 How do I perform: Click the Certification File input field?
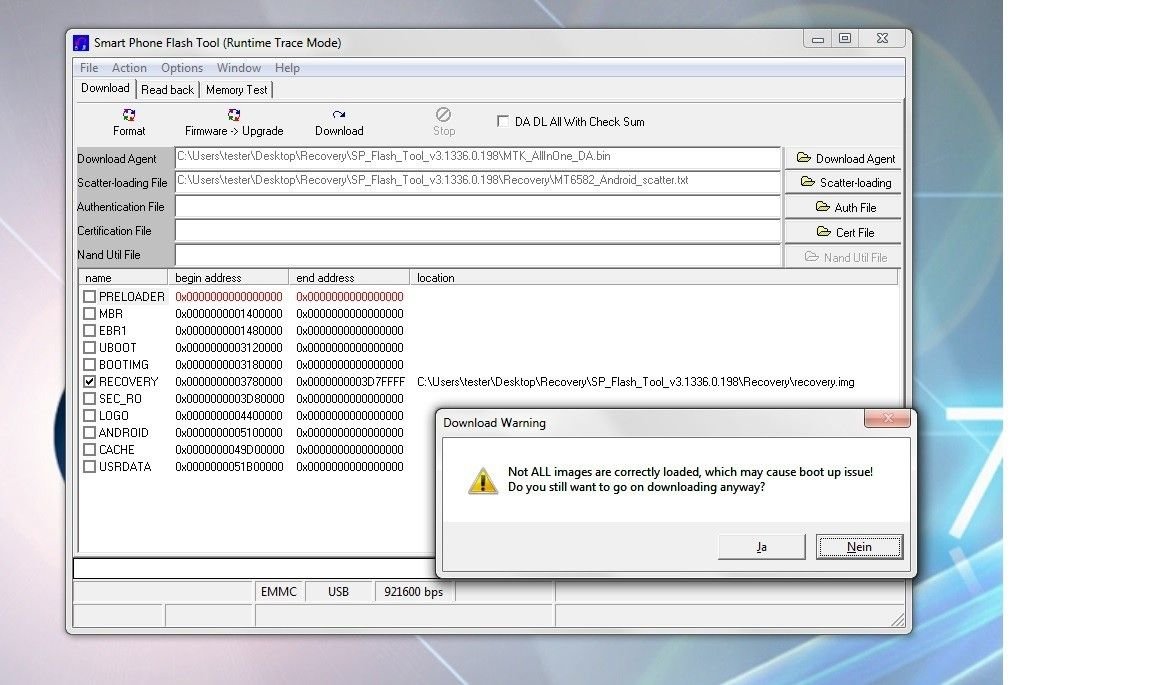coord(478,231)
